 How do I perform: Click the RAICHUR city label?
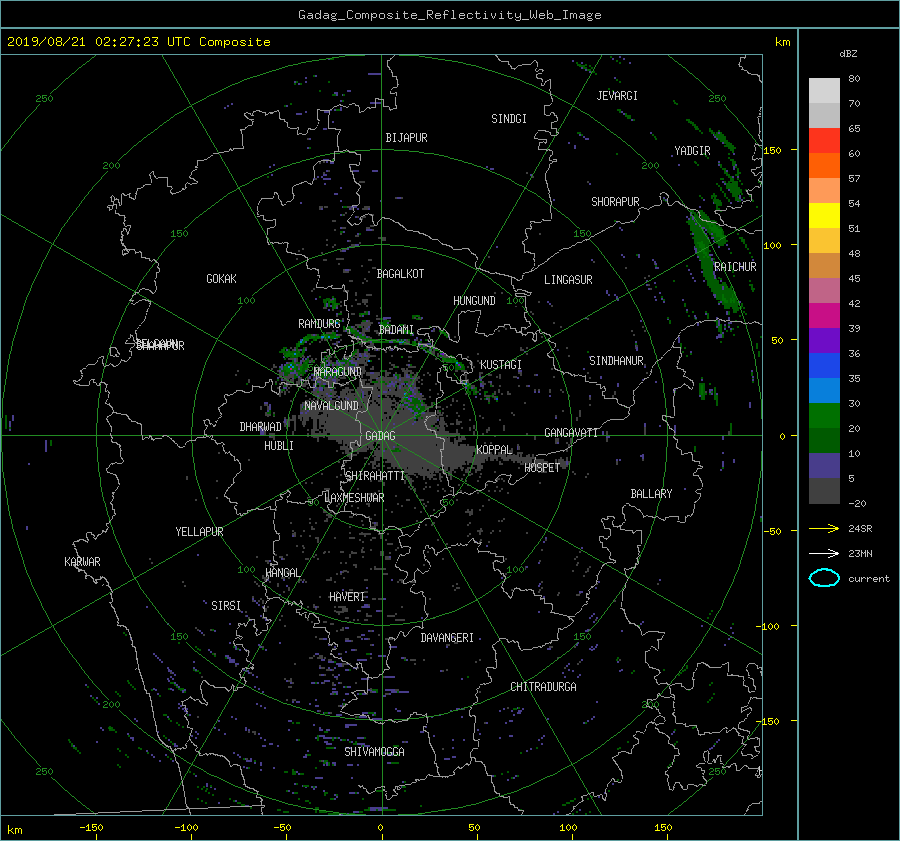click(x=735, y=267)
